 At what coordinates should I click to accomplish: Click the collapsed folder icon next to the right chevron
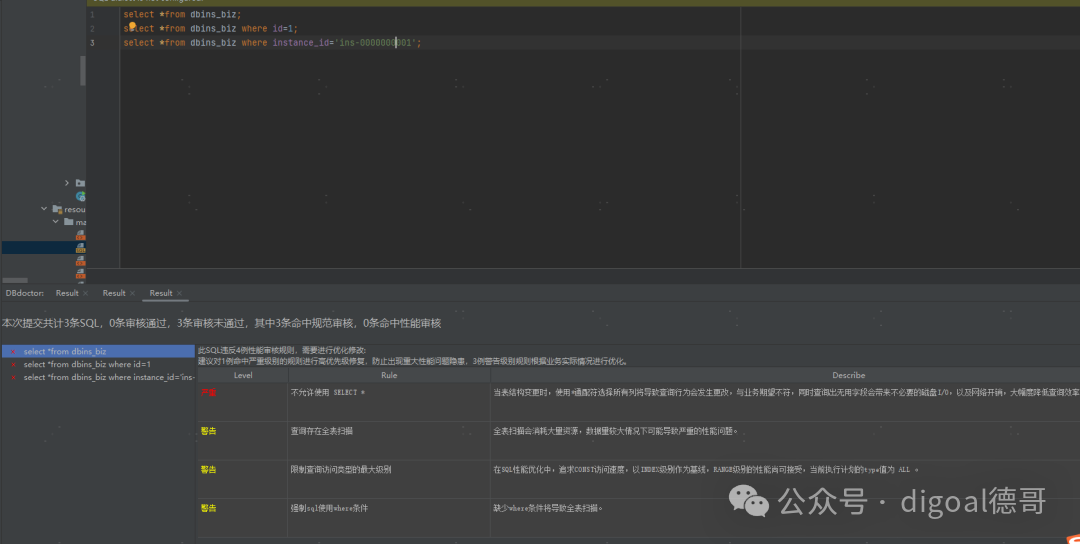click(81, 182)
